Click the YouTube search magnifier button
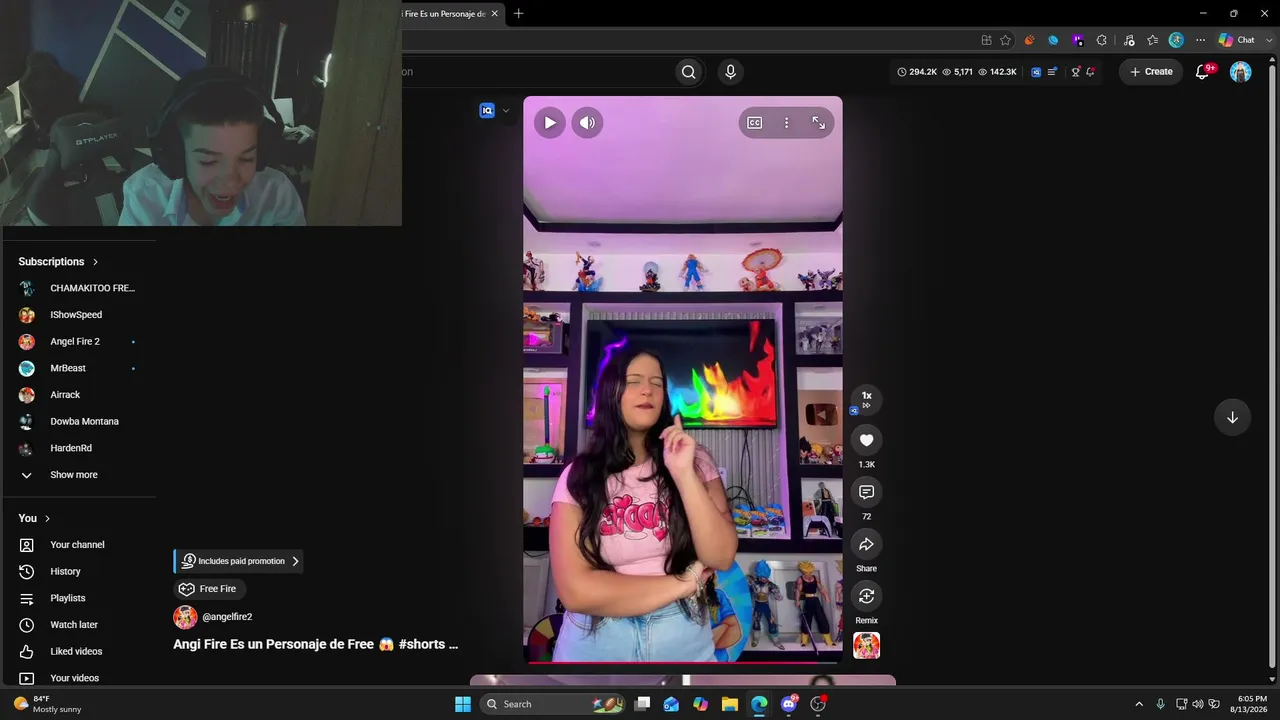 [x=688, y=72]
